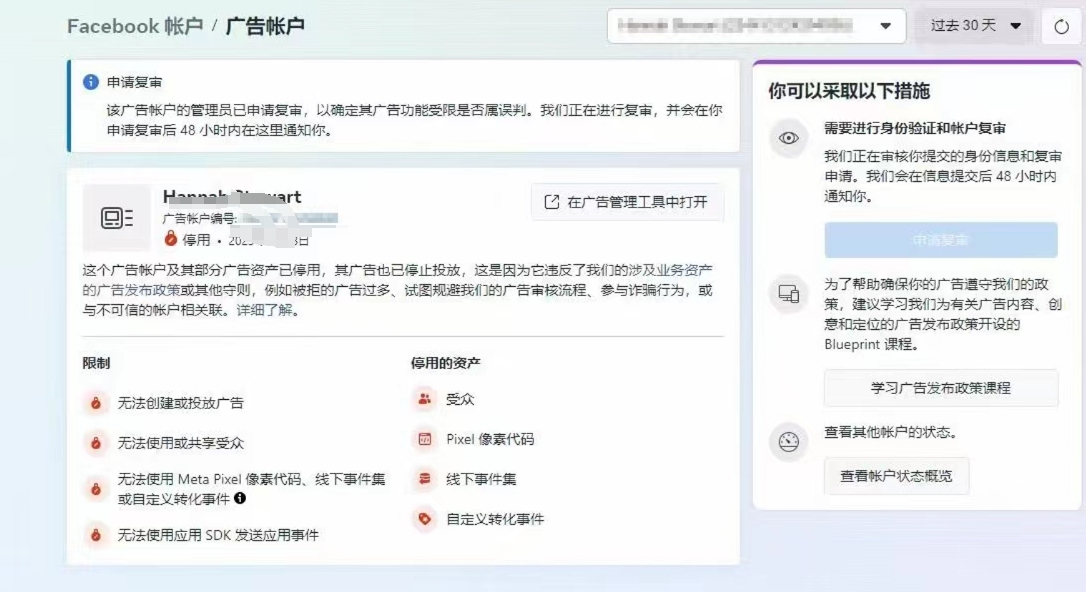
Task: Click the icon beside 无法使用或共享受众
Action: (96, 443)
